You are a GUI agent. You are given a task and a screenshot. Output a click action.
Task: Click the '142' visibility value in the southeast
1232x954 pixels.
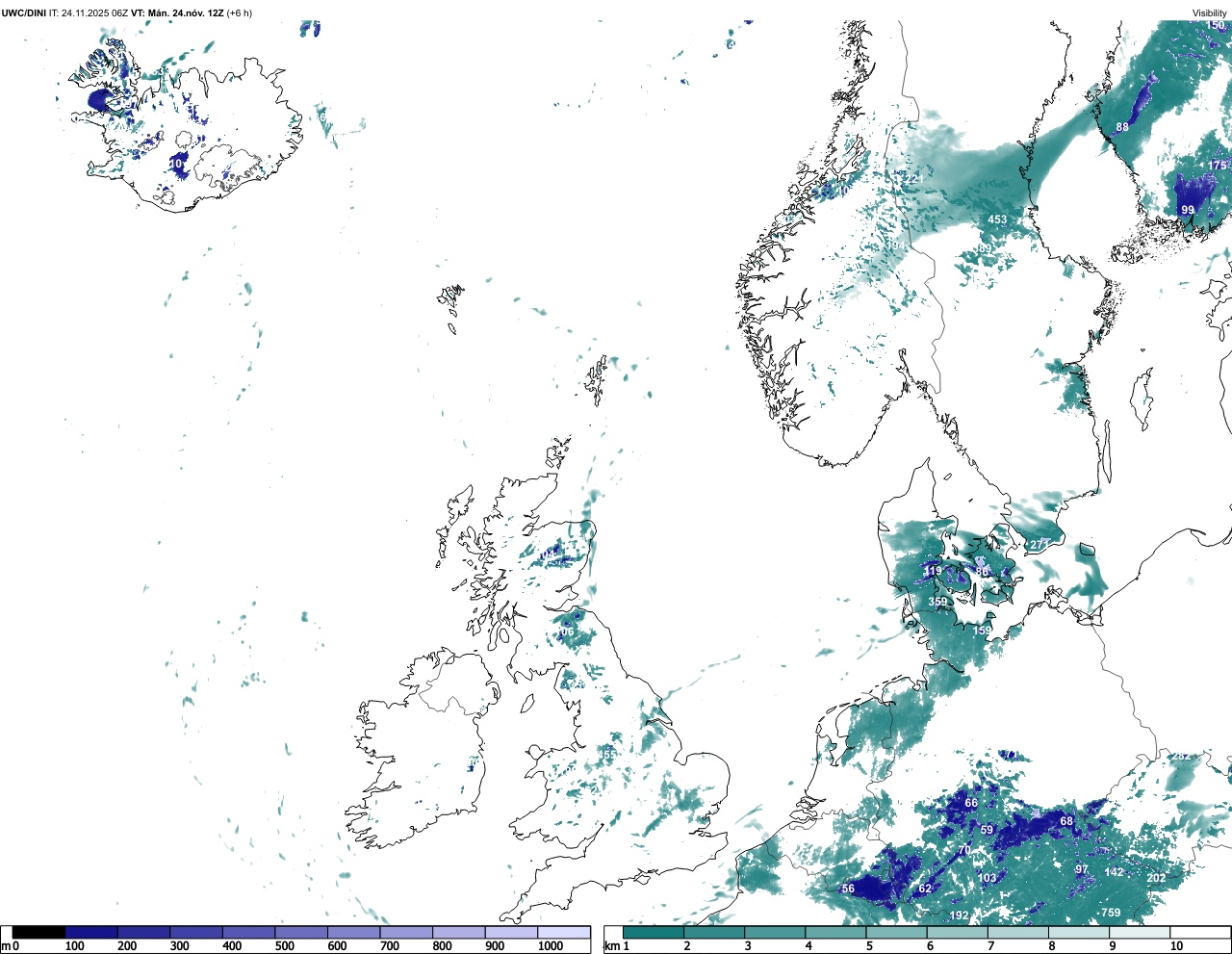1114,872
